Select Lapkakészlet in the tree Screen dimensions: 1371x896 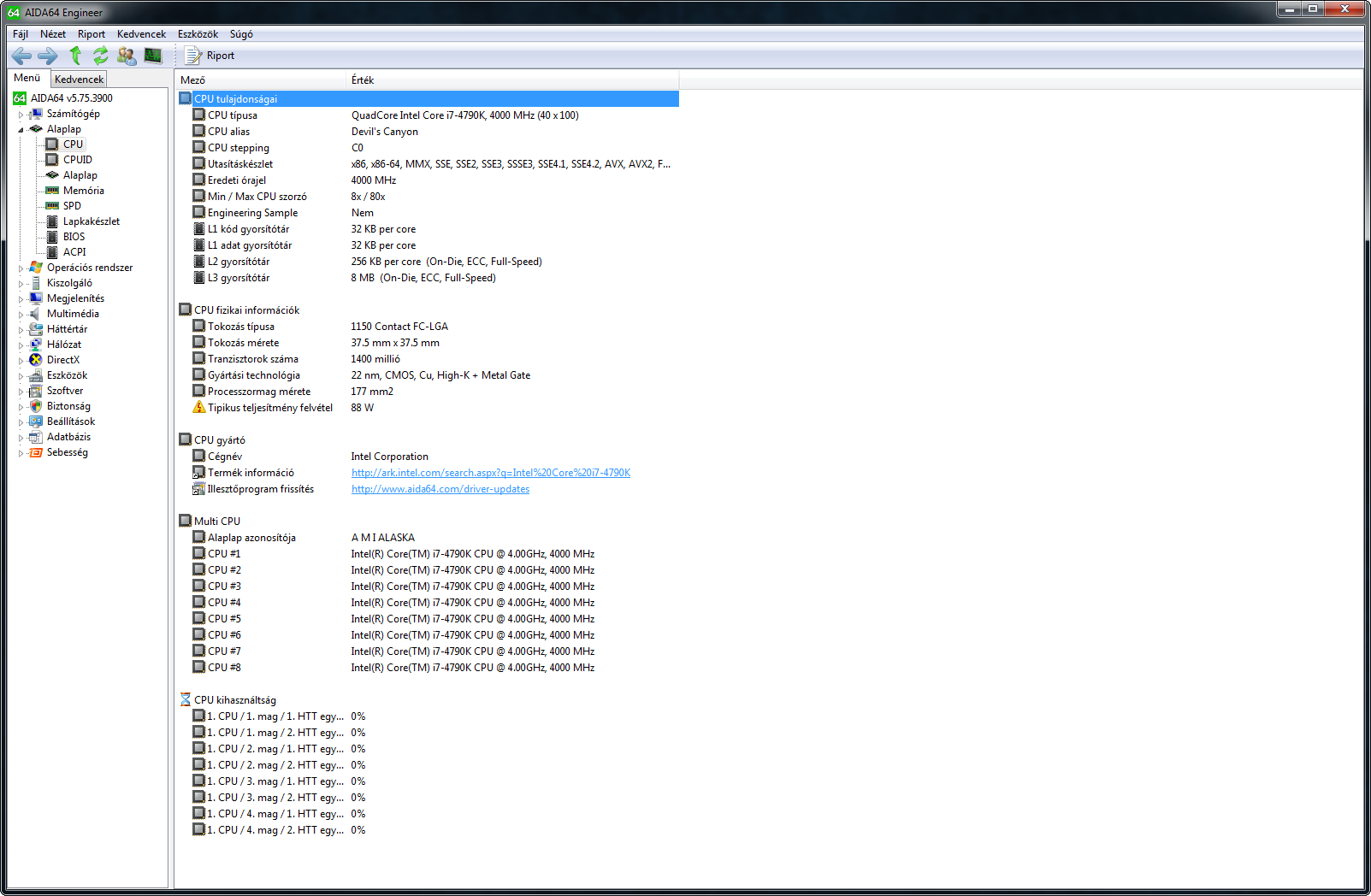[92, 221]
